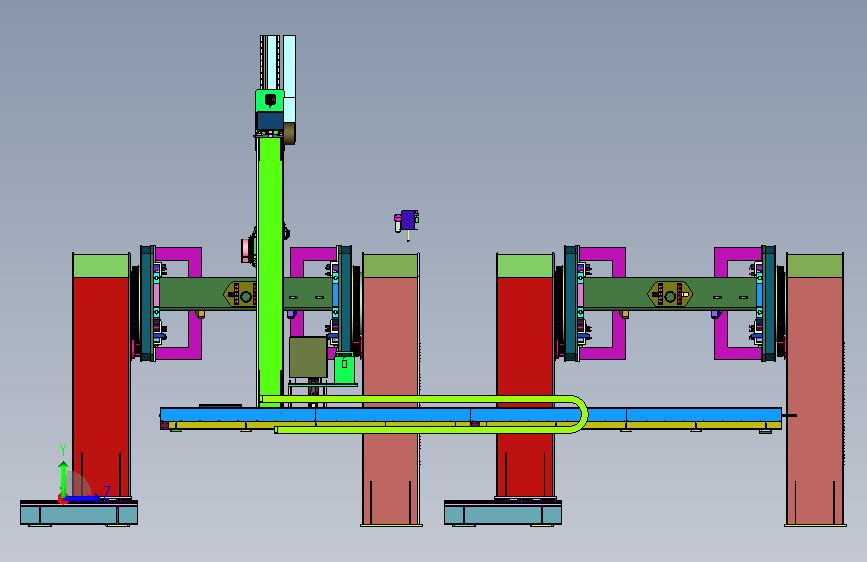867x562 pixels.
Task: Pick the hexagonal plate on the right dark green beam
Action: pos(670,294)
